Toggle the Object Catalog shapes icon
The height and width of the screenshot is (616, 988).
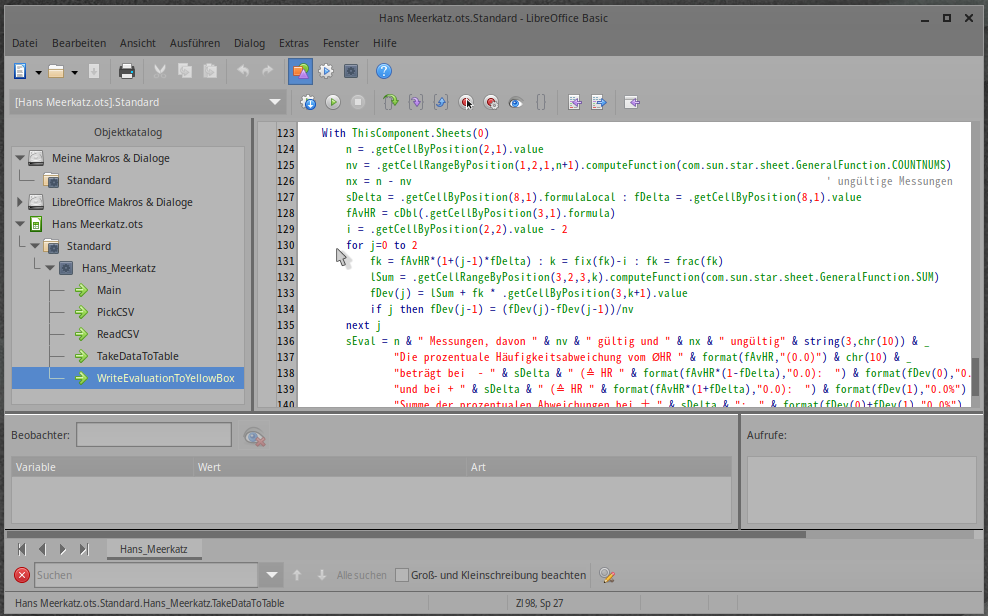(x=301, y=71)
